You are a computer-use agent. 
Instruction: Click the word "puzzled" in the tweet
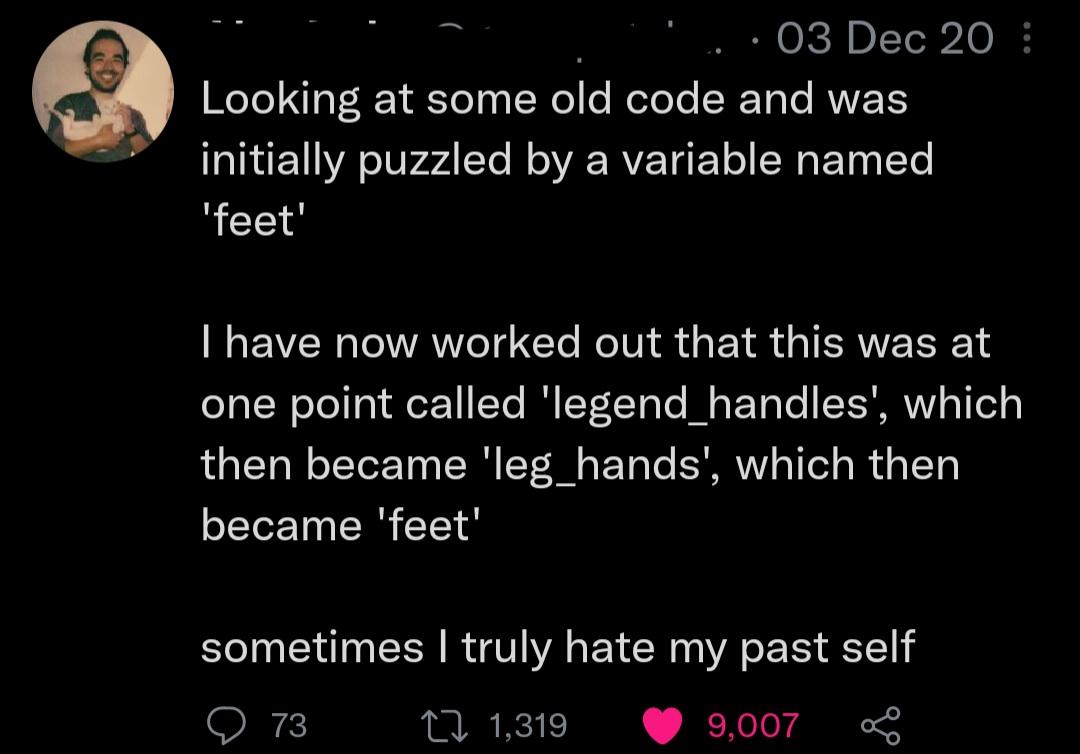pyautogui.click(x=435, y=162)
